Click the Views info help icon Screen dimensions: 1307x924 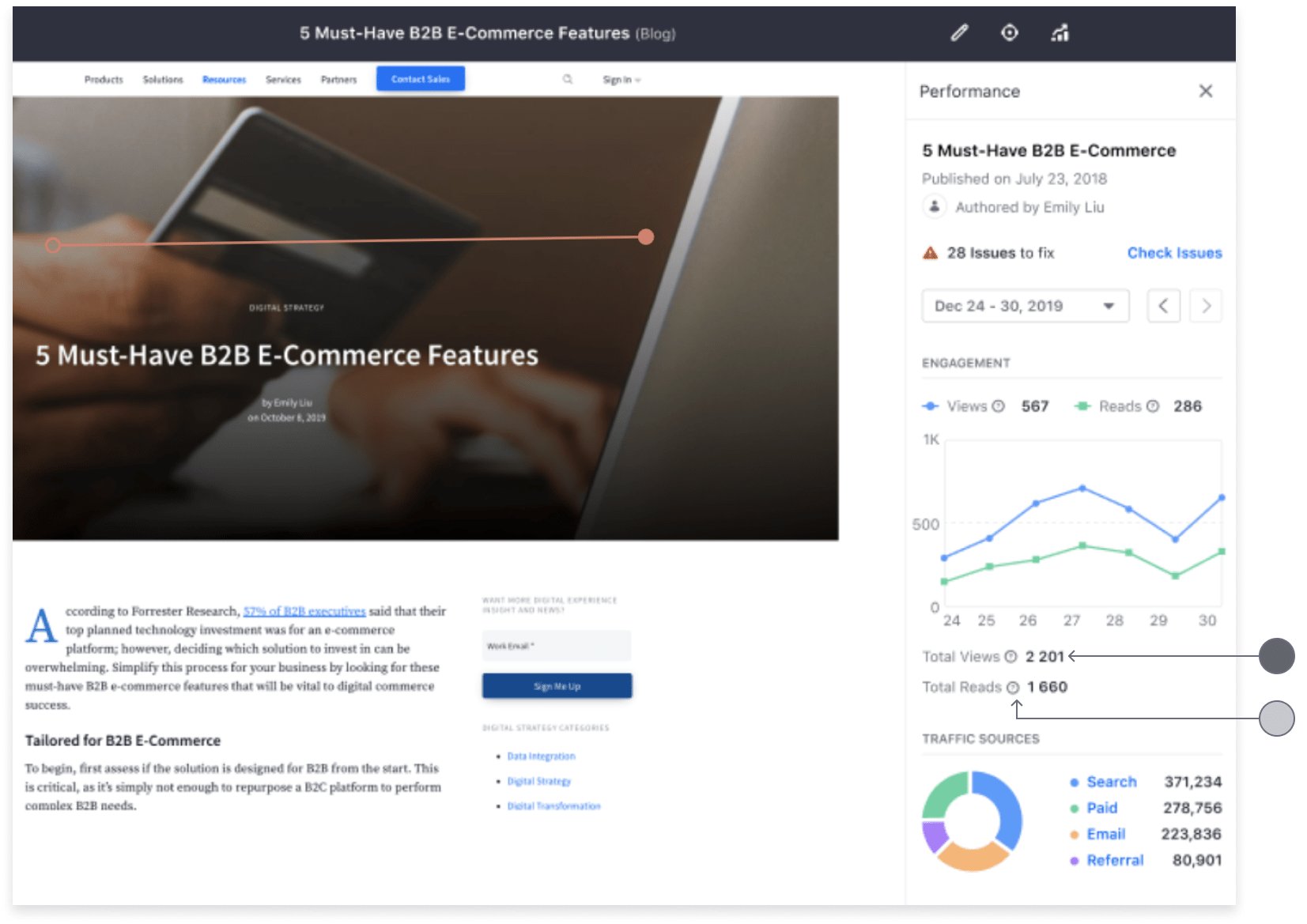pos(999,406)
